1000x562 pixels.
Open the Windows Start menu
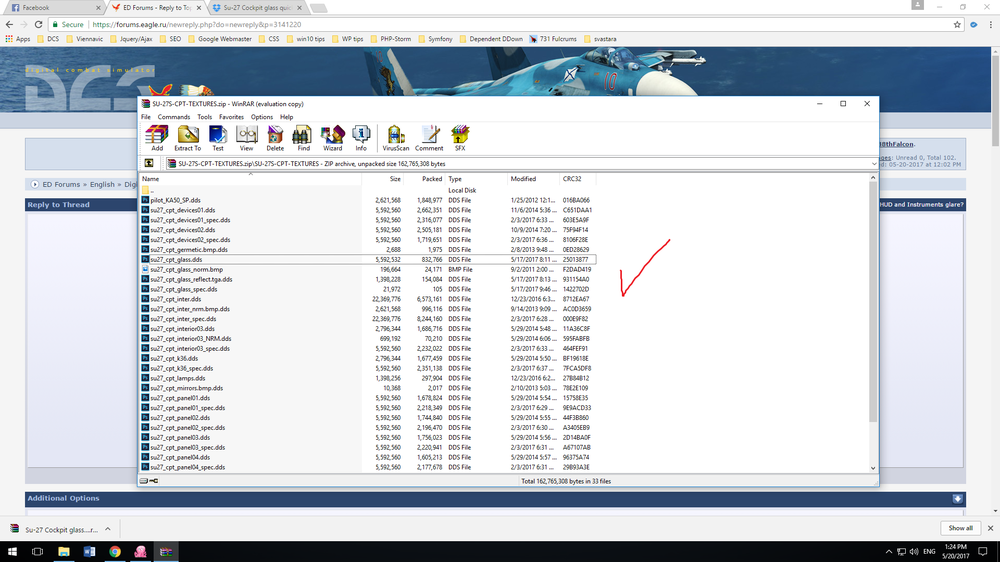(12, 552)
